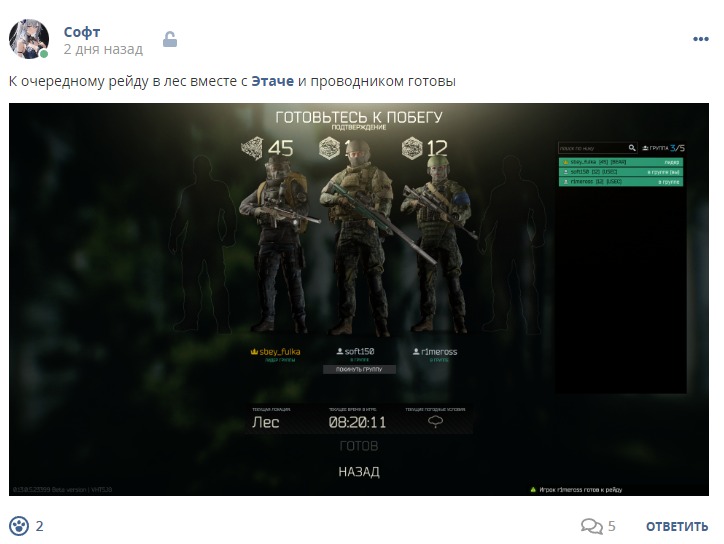This screenshot has width=724, height=544.
Task: Open the attached game screenshot image
Action: [x=359, y=299]
